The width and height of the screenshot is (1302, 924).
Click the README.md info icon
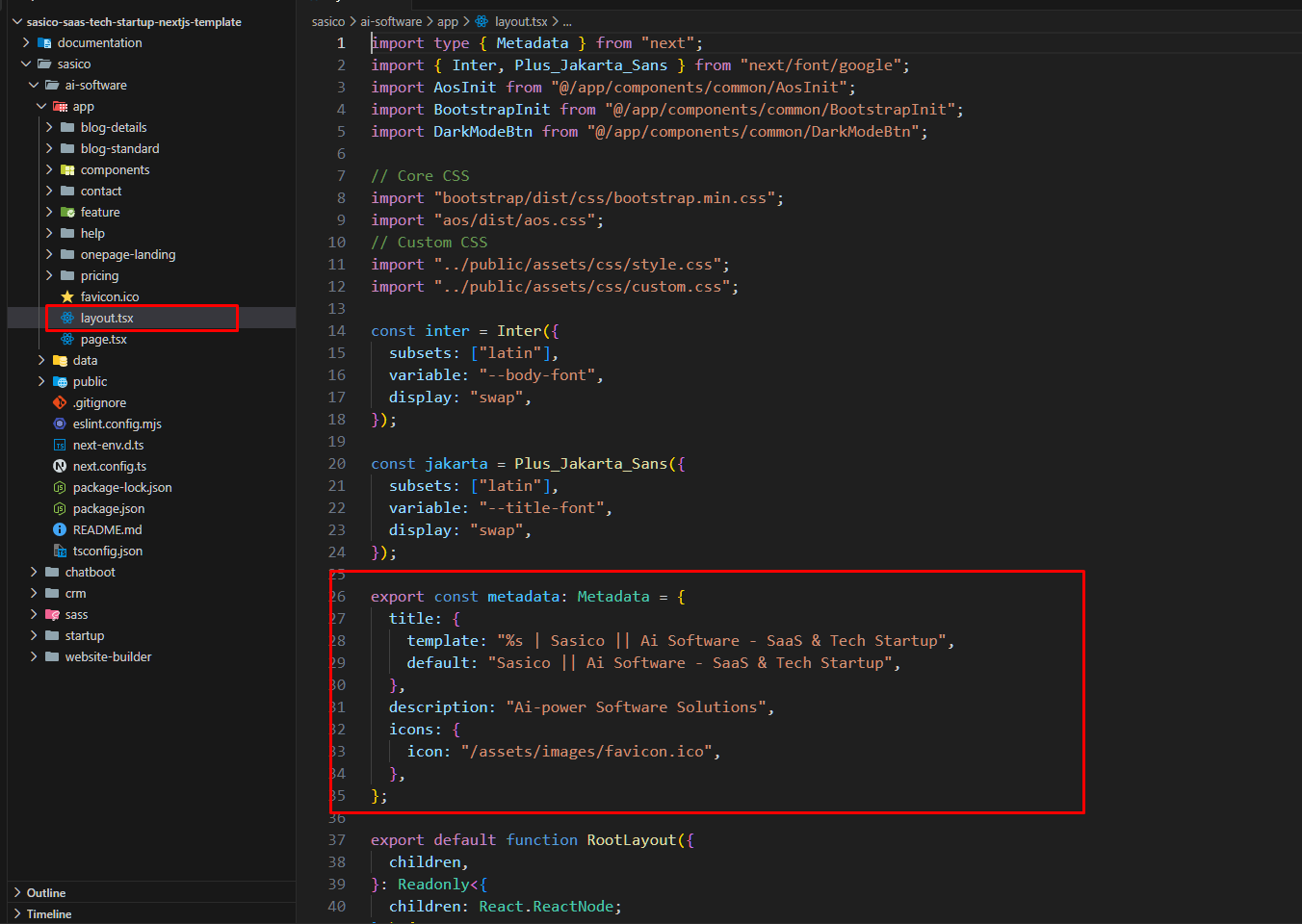pos(60,529)
